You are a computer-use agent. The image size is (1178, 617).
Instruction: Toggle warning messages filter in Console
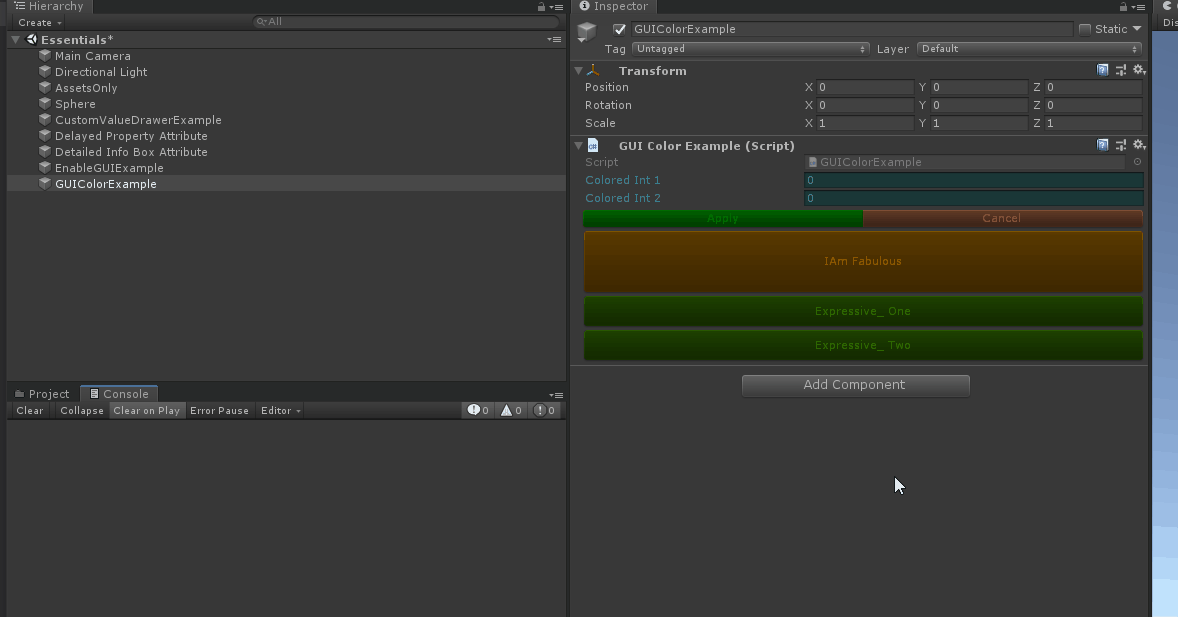coord(511,410)
